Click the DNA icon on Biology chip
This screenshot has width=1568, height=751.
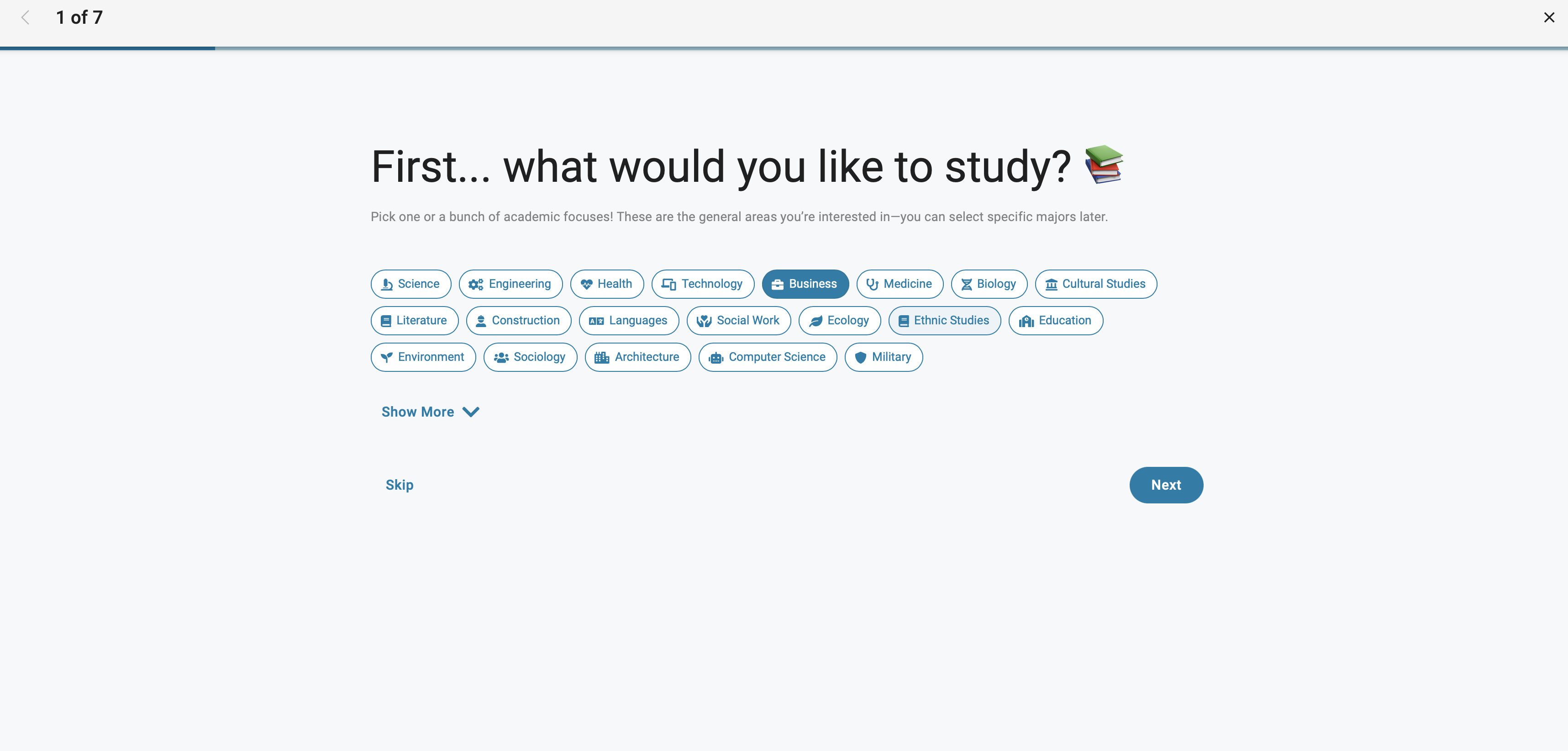966,285
